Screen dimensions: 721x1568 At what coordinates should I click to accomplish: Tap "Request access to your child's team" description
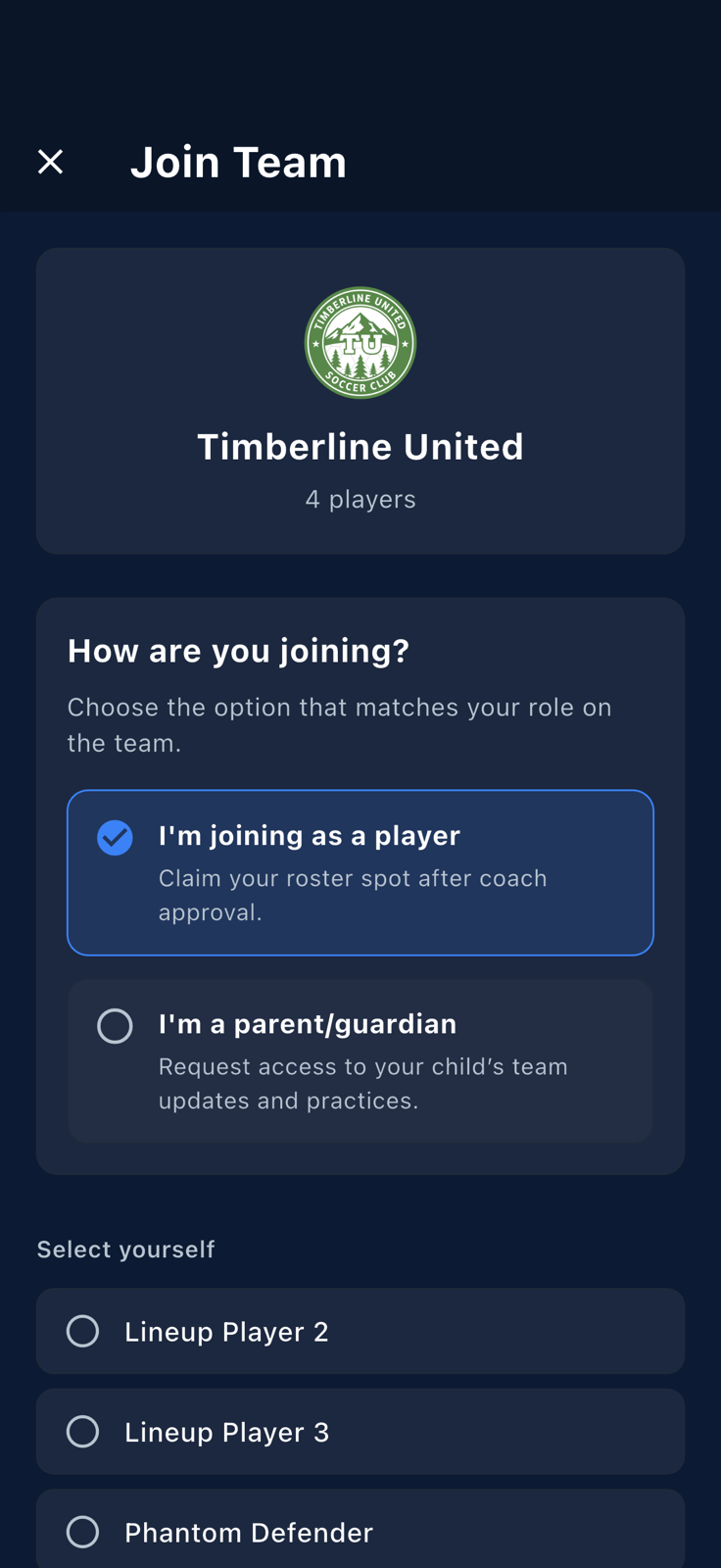pyautogui.click(x=363, y=1083)
